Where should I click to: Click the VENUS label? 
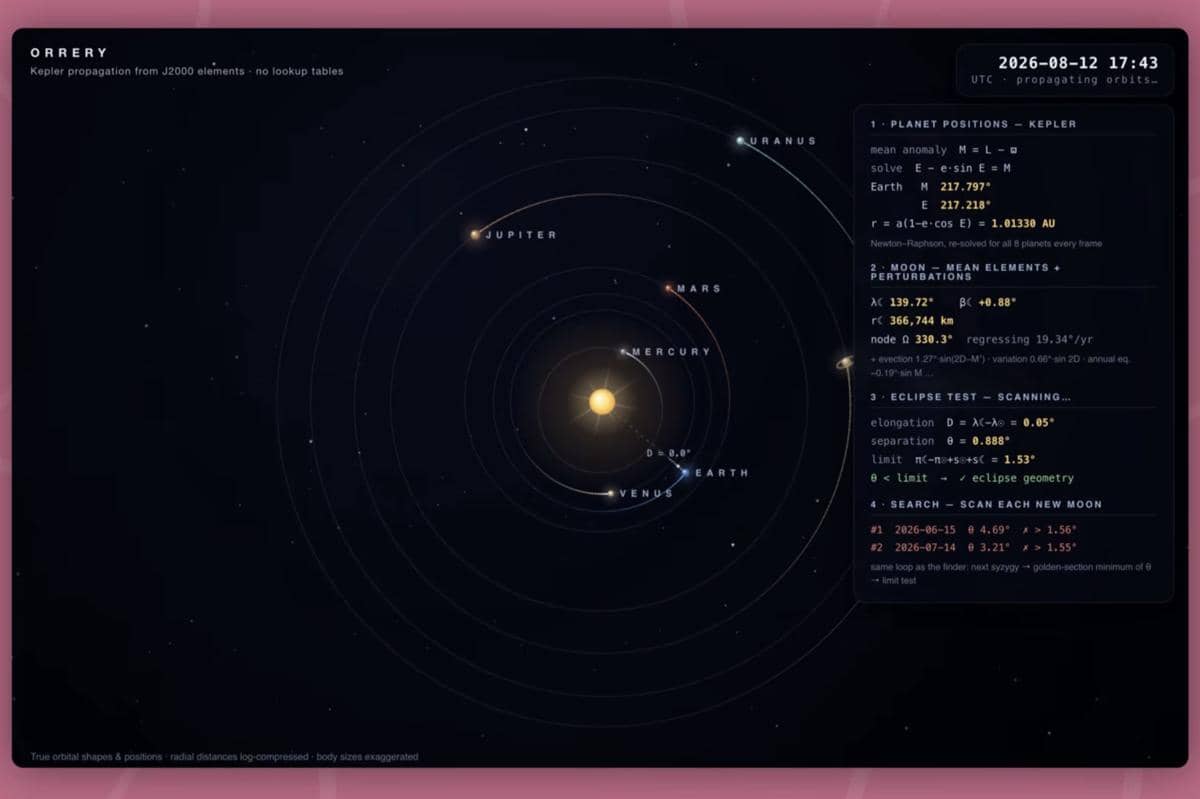click(x=647, y=494)
